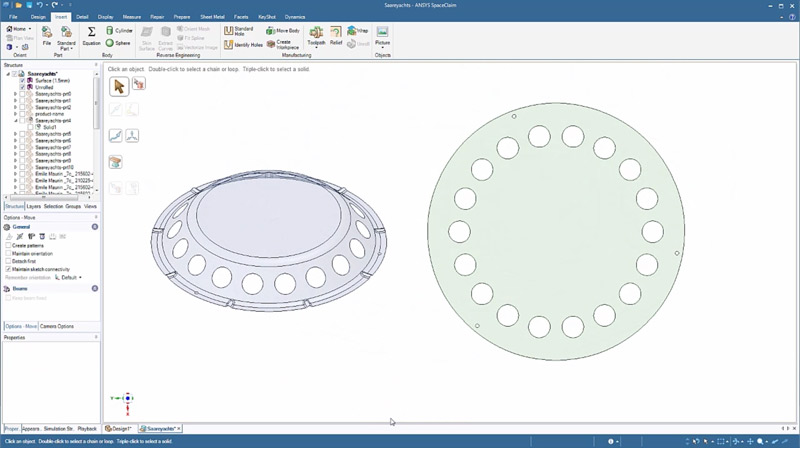Open the Remember orientation Default dropdown

[x=70, y=277]
